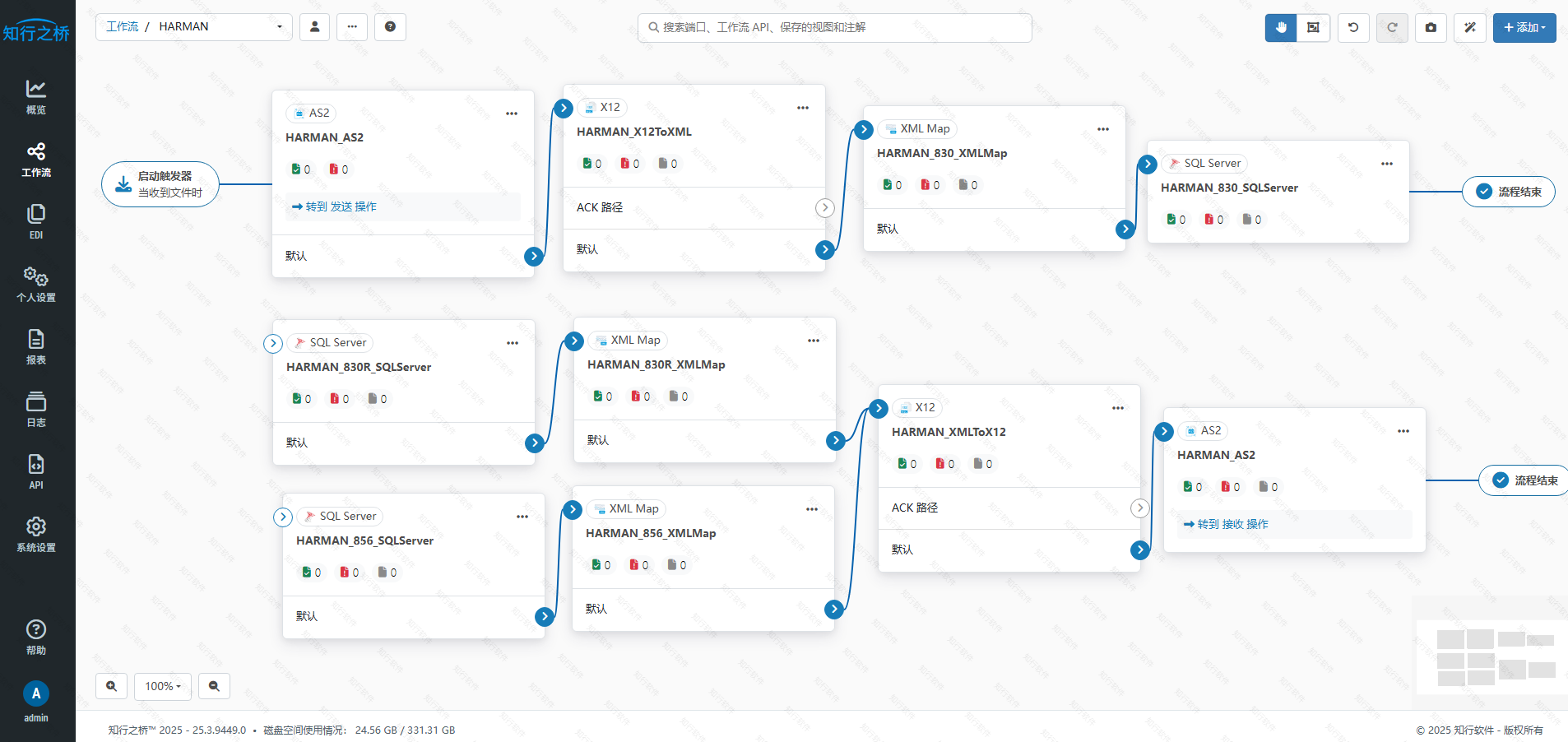Screen dimensions: 1568x742
Task: Click the undo arrow icon
Action: [x=1353, y=27]
